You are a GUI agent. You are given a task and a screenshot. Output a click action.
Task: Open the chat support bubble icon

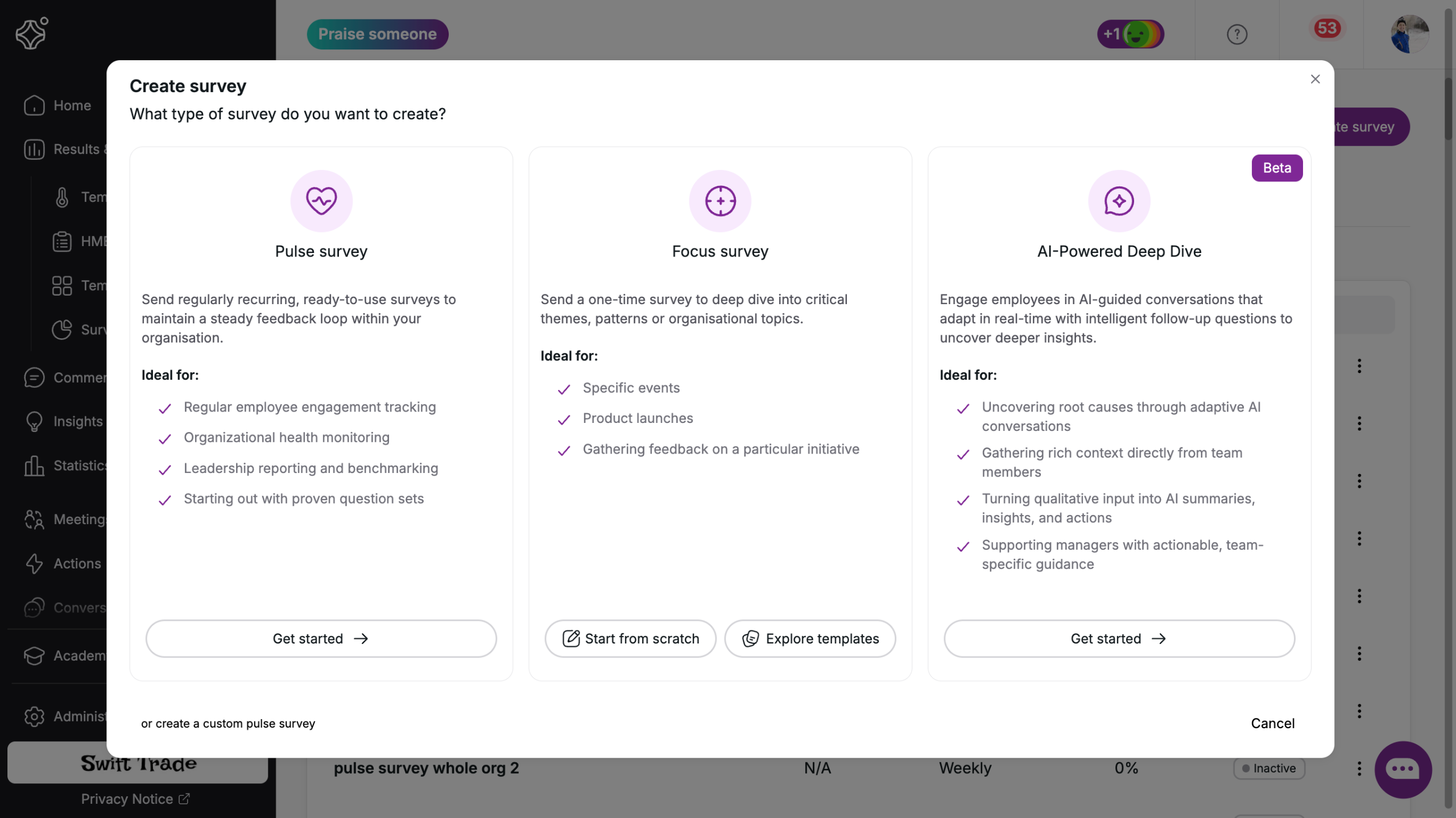(1403, 769)
